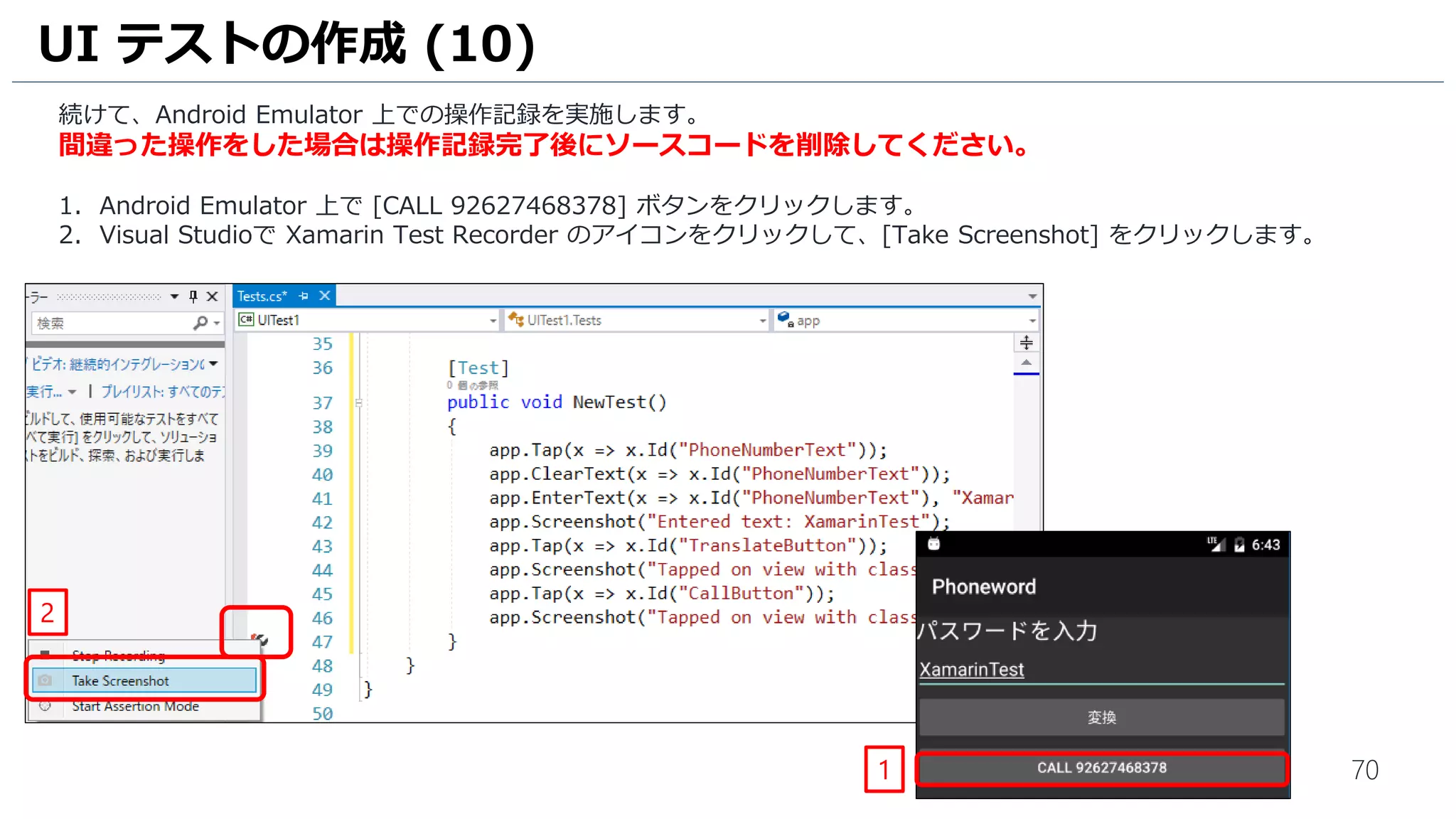Click the app.ClearText code on line 40
Viewport: 1456px width, 819px height.
pyautogui.click(x=719, y=474)
